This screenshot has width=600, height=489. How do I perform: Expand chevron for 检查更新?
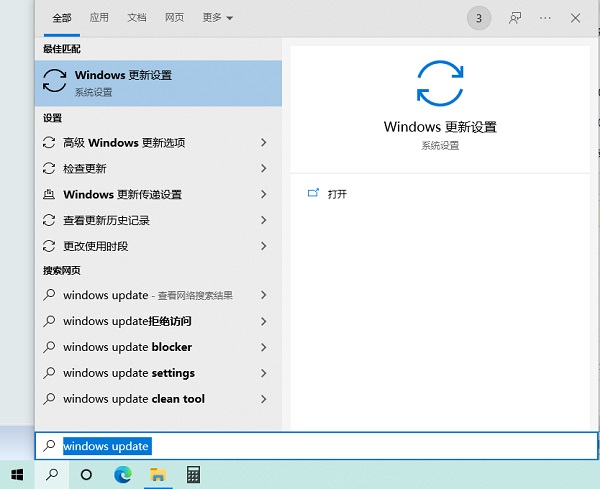pos(264,168)
